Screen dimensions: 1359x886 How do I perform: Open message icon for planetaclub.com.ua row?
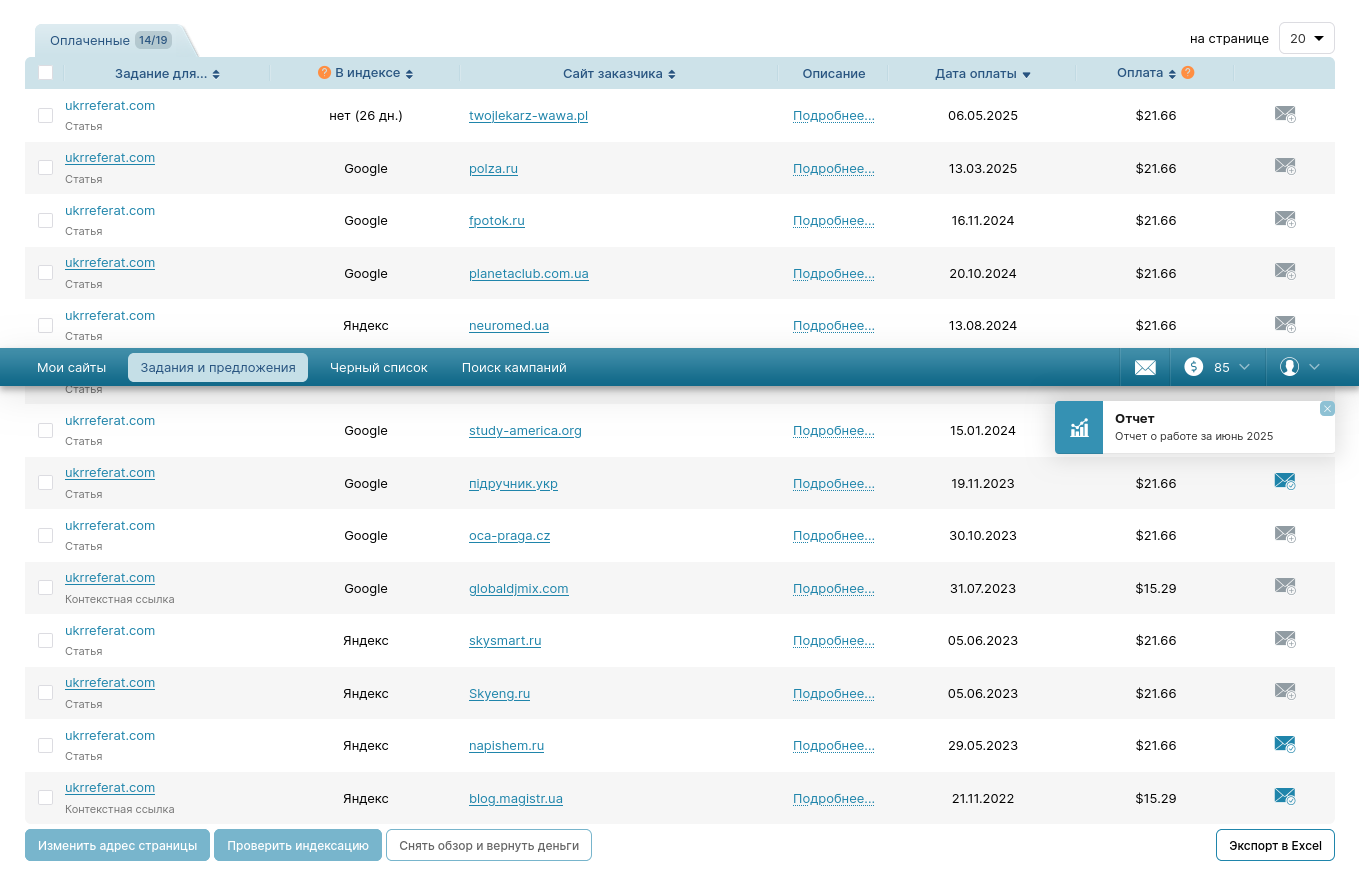click(x=1285, y=271)
